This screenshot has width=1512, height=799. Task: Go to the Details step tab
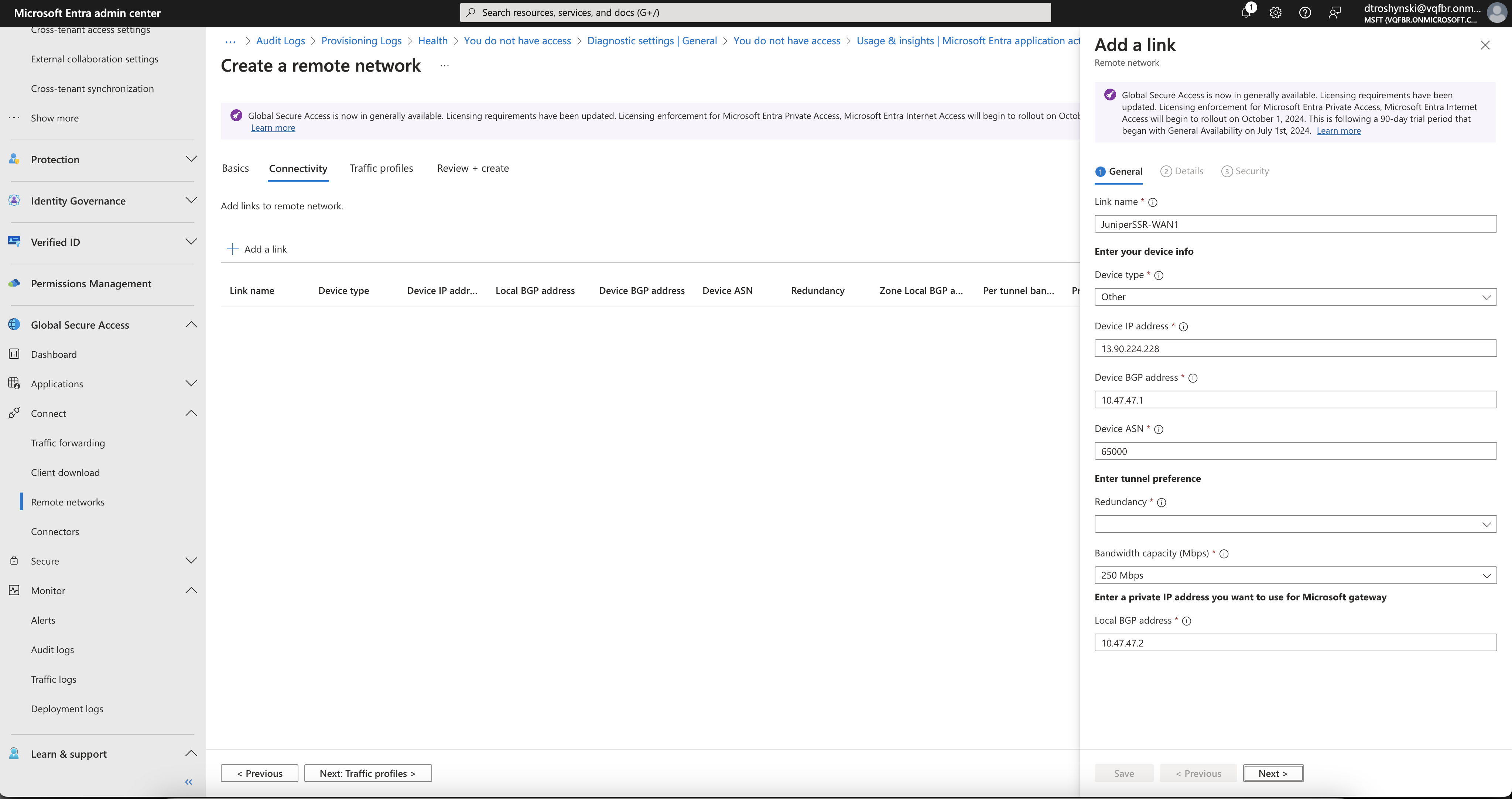1182,171
